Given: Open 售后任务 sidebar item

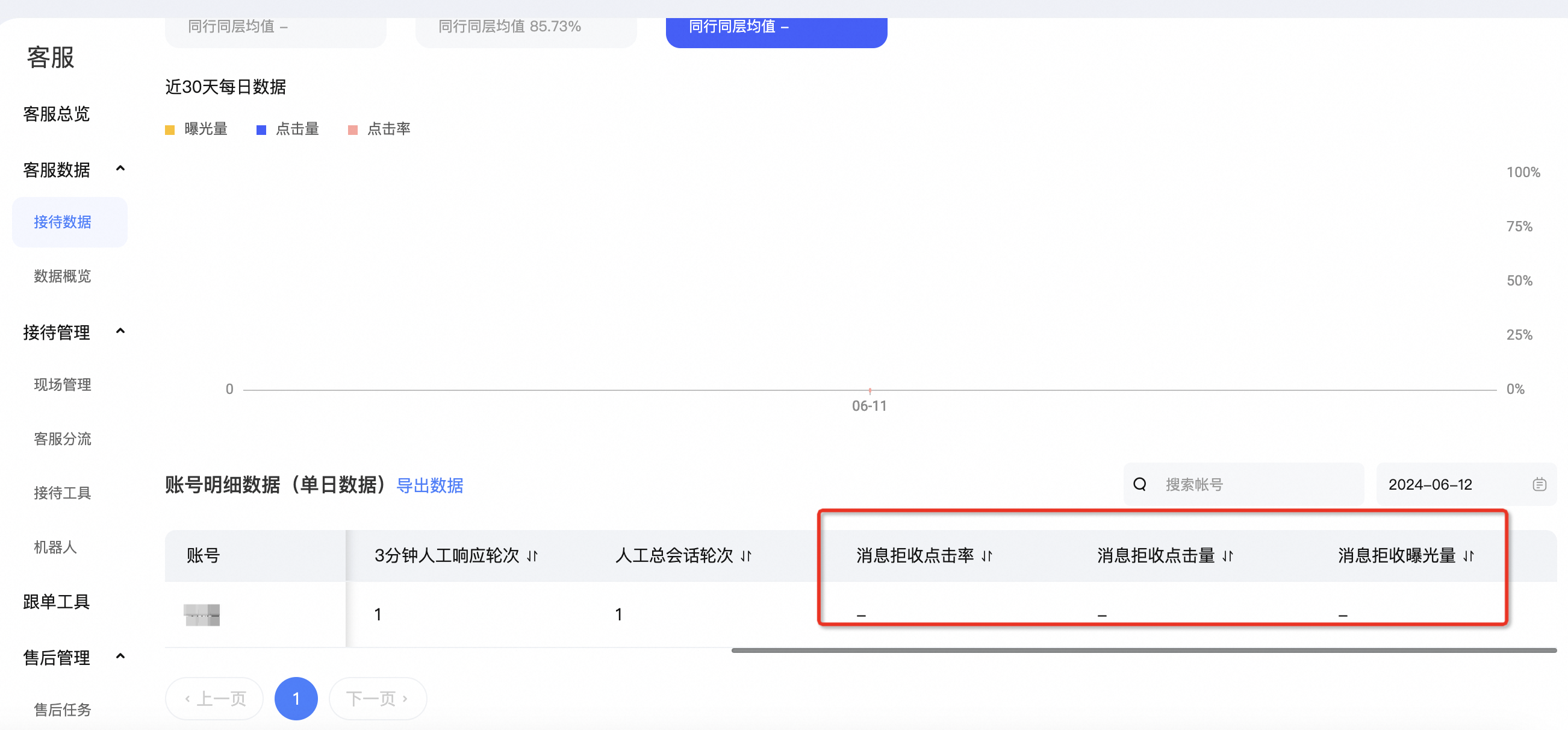Looking at the screenshot, I should tap(63, 710).
